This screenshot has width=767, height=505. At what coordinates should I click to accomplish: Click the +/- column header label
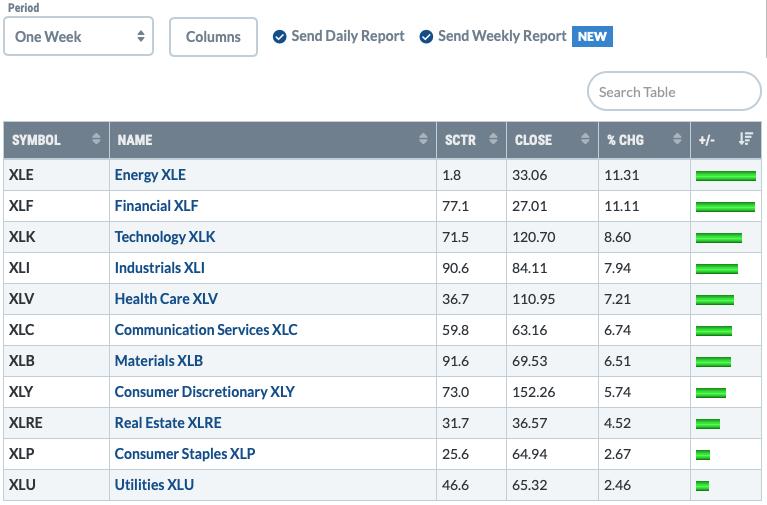click(x=706, y=140)
